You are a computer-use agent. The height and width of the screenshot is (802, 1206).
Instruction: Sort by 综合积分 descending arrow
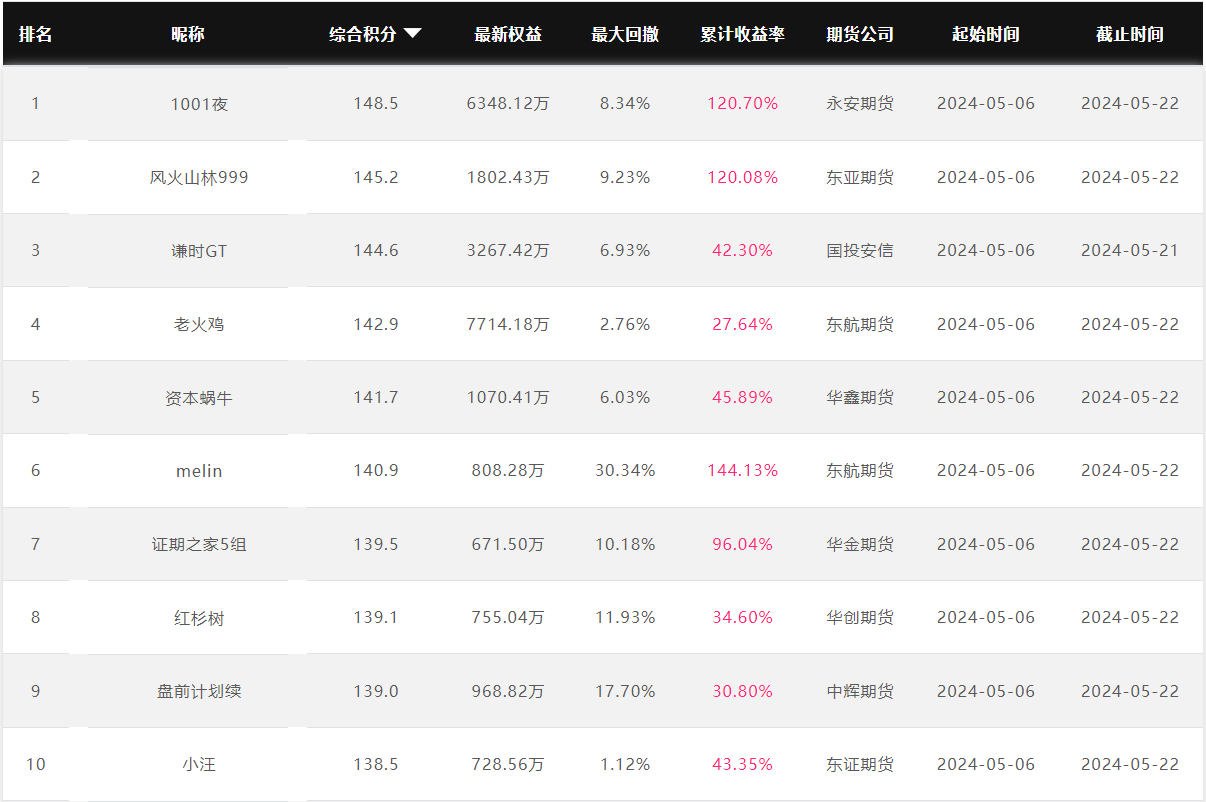click(412, 34)
